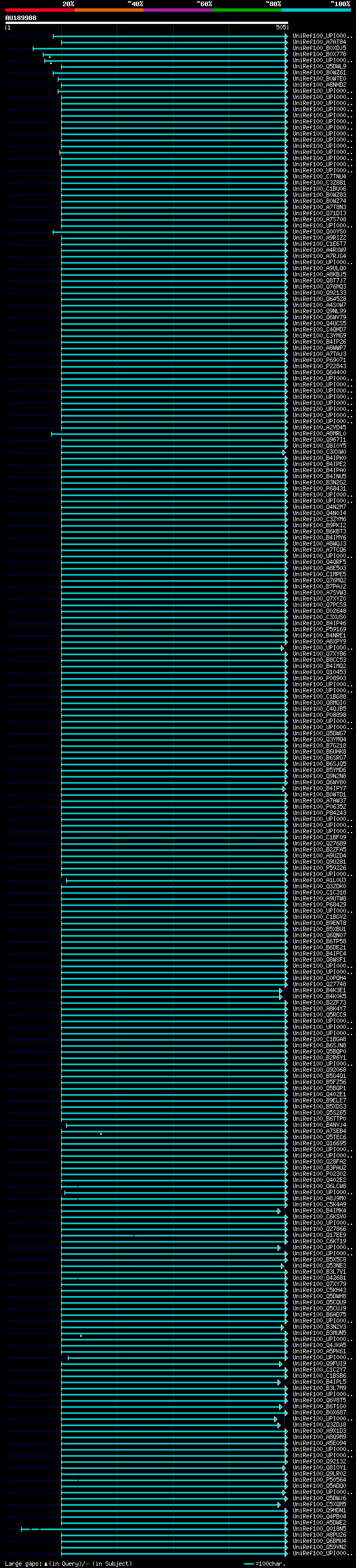Choose the UniRef100_Q967I1 label
Viewport: 356px width, 1568px height.
319,440
